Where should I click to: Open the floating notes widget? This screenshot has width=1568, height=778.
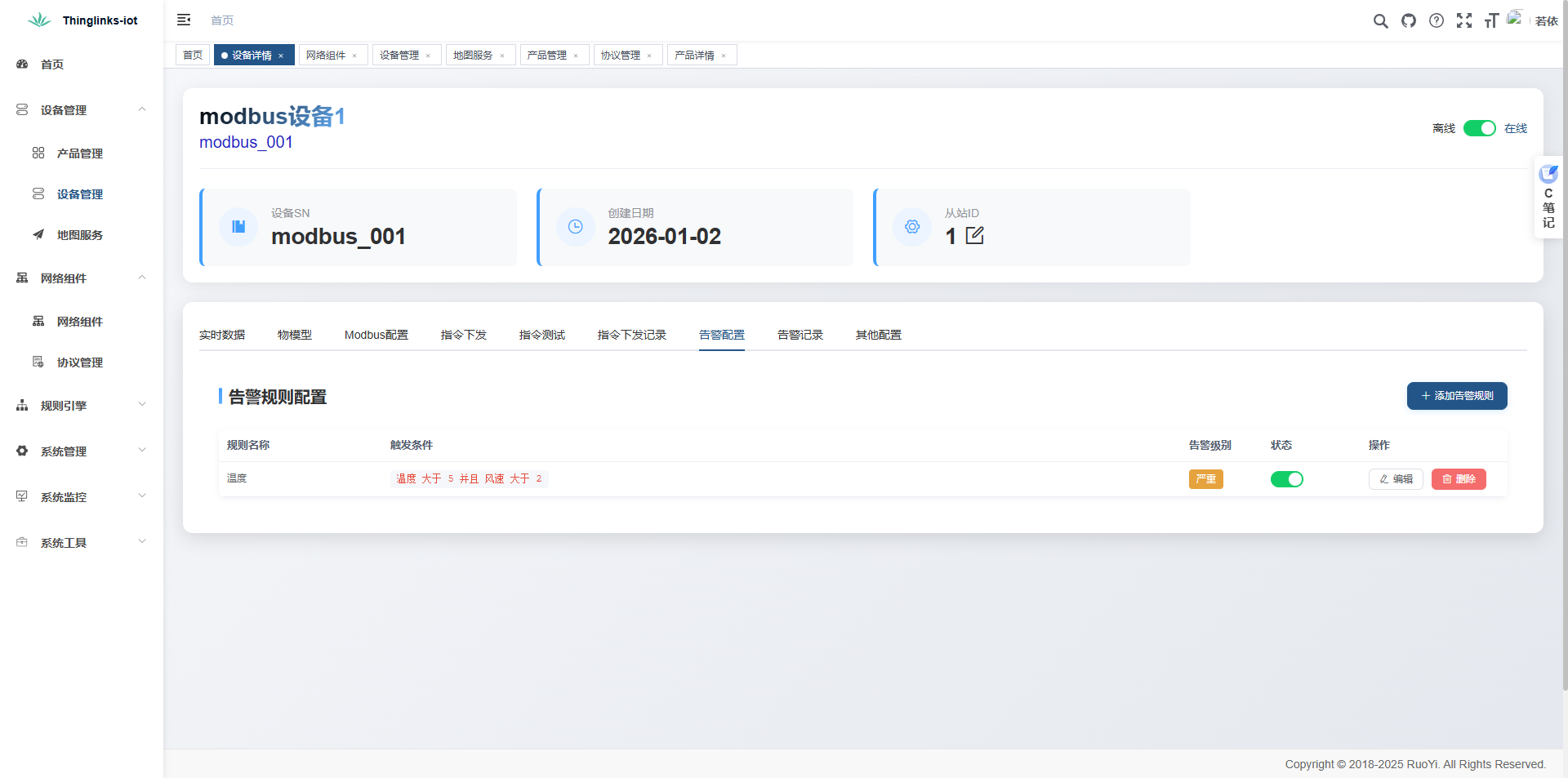1548,197
